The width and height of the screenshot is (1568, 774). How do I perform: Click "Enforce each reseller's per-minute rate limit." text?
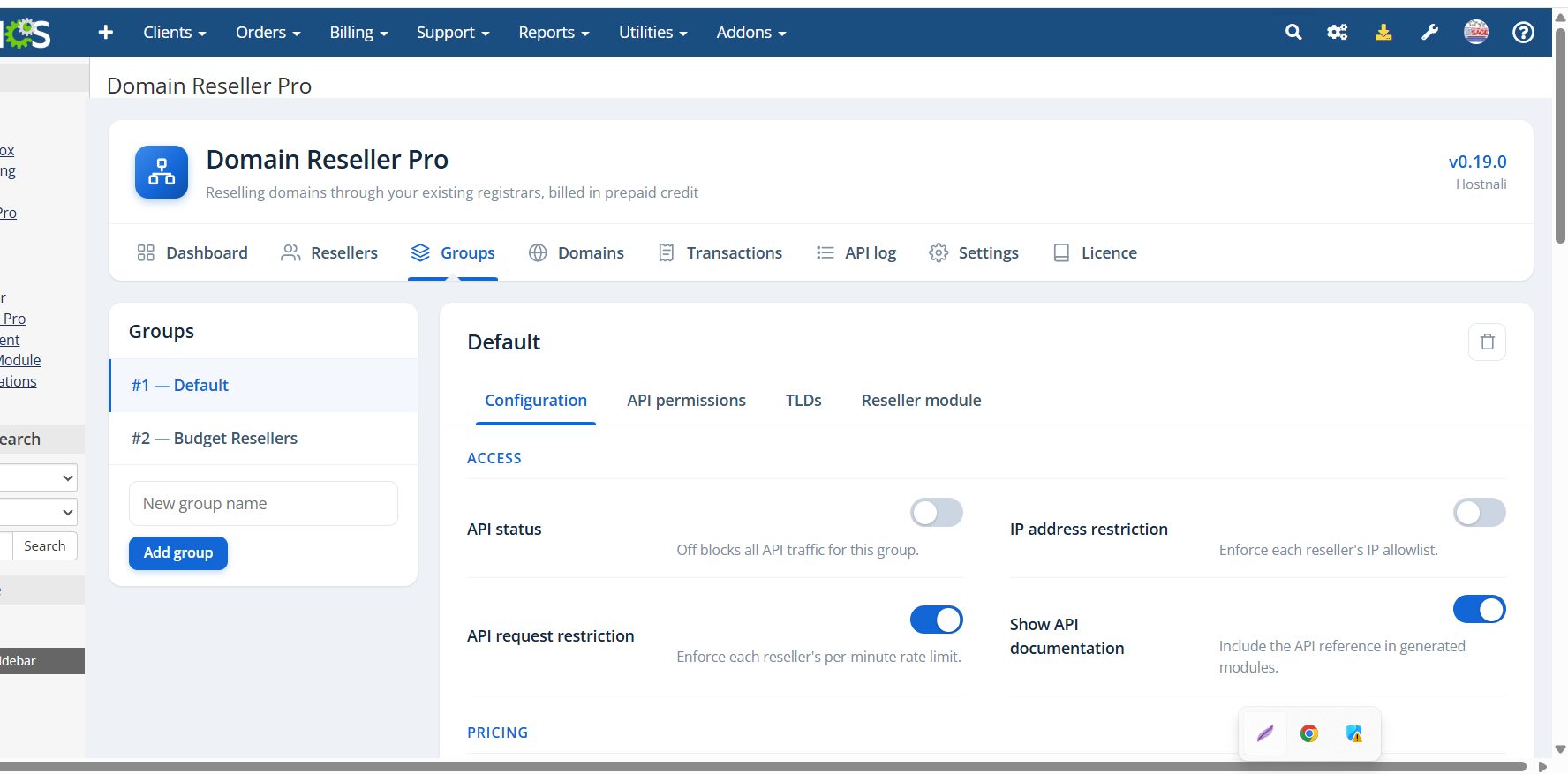coord(819,657)
